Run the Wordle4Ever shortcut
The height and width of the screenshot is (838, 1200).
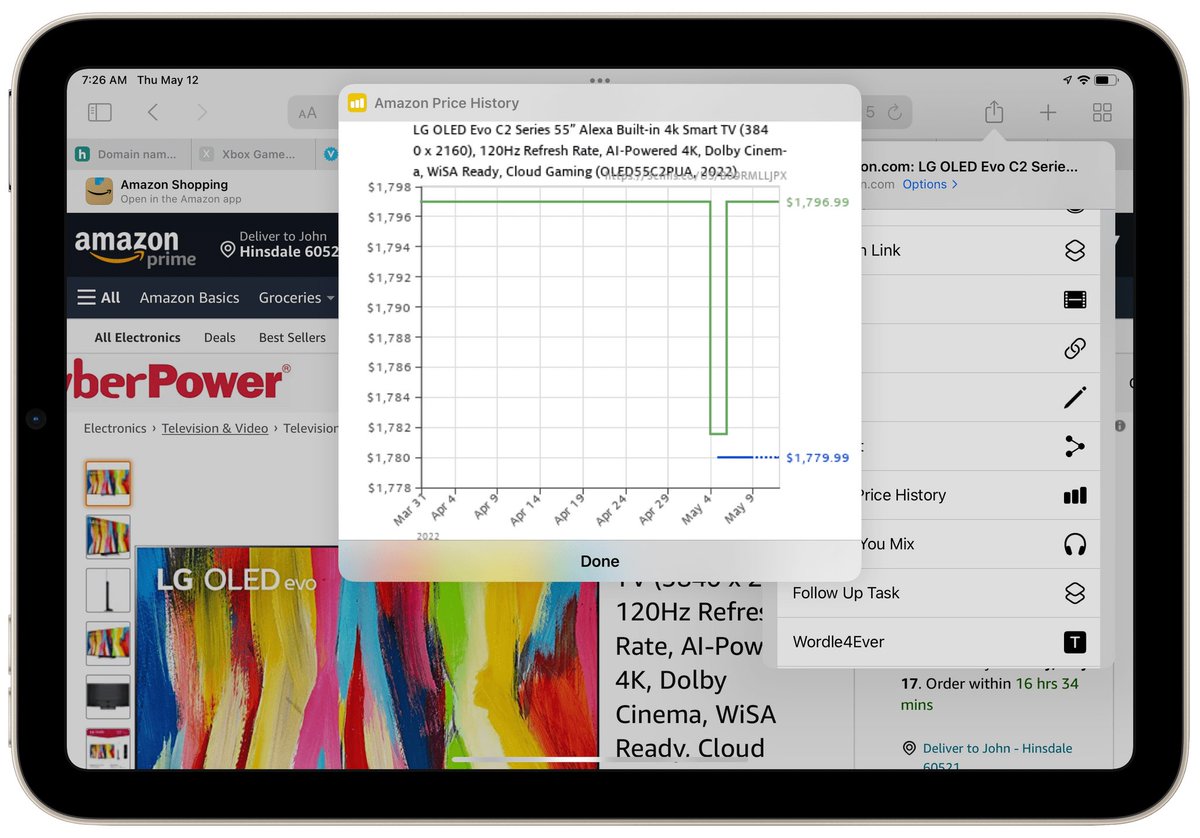938,642
